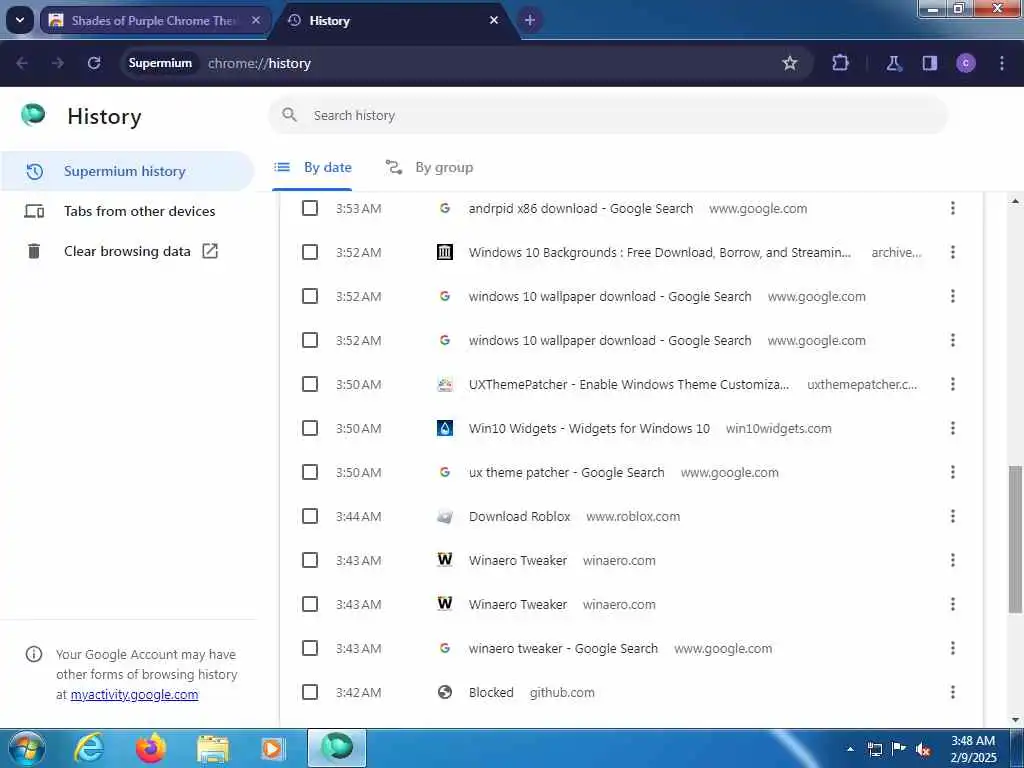
Task: Tick the ux theme patcher search checkbox
Action: coord(310,472)
